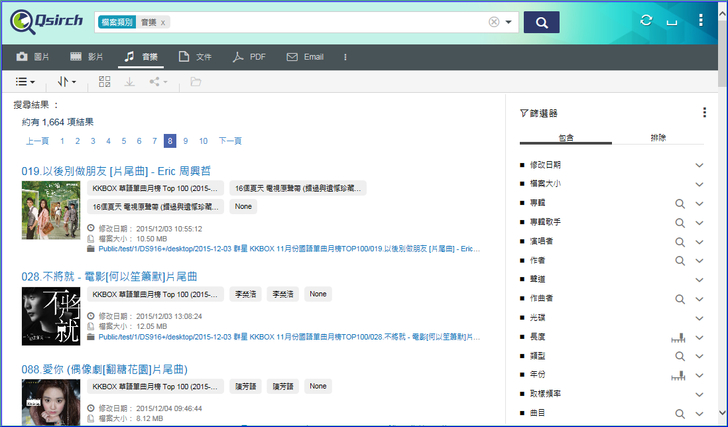Image resolution: width=728 pixels, height=427 pixels.
Task: Clear the search box text
Action: point(494,22)
